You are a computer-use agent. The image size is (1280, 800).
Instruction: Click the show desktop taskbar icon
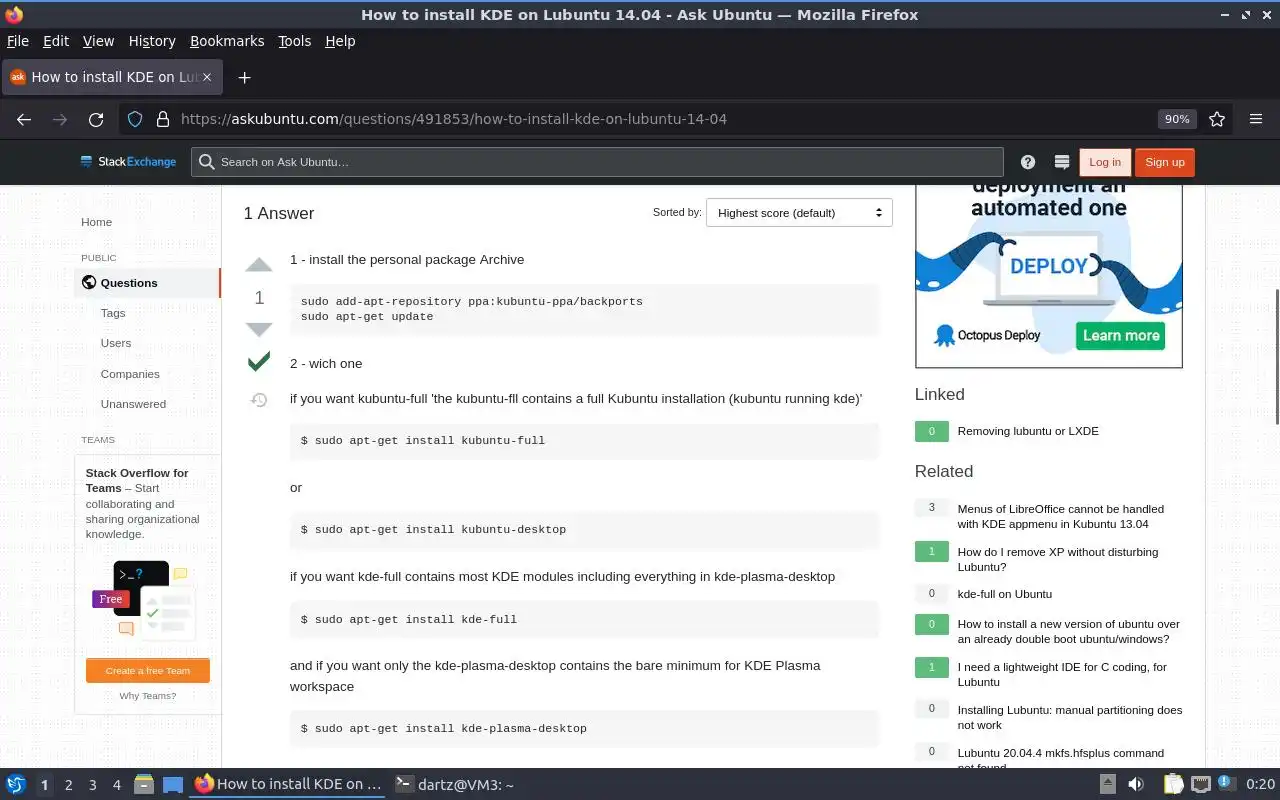coord(173,785)
